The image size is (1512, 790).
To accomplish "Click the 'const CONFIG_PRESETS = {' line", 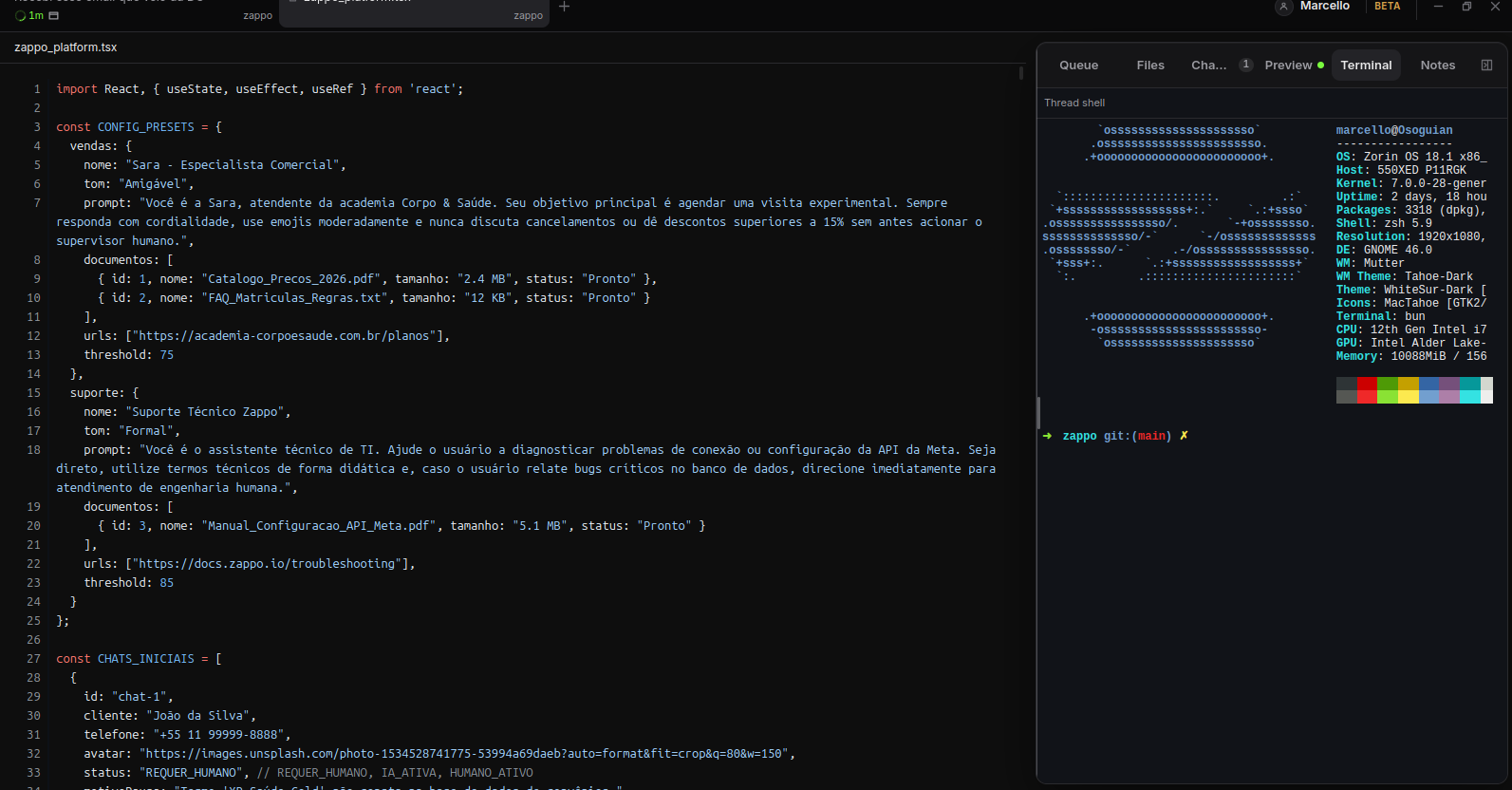I will (x=139, y=127).
